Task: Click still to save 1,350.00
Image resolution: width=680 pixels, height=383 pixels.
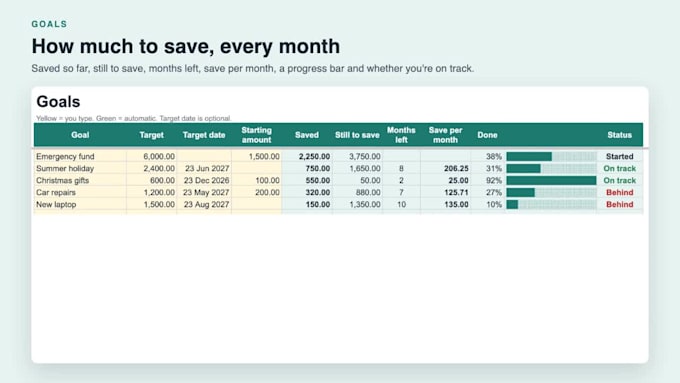Action: (x=357, y=204)
